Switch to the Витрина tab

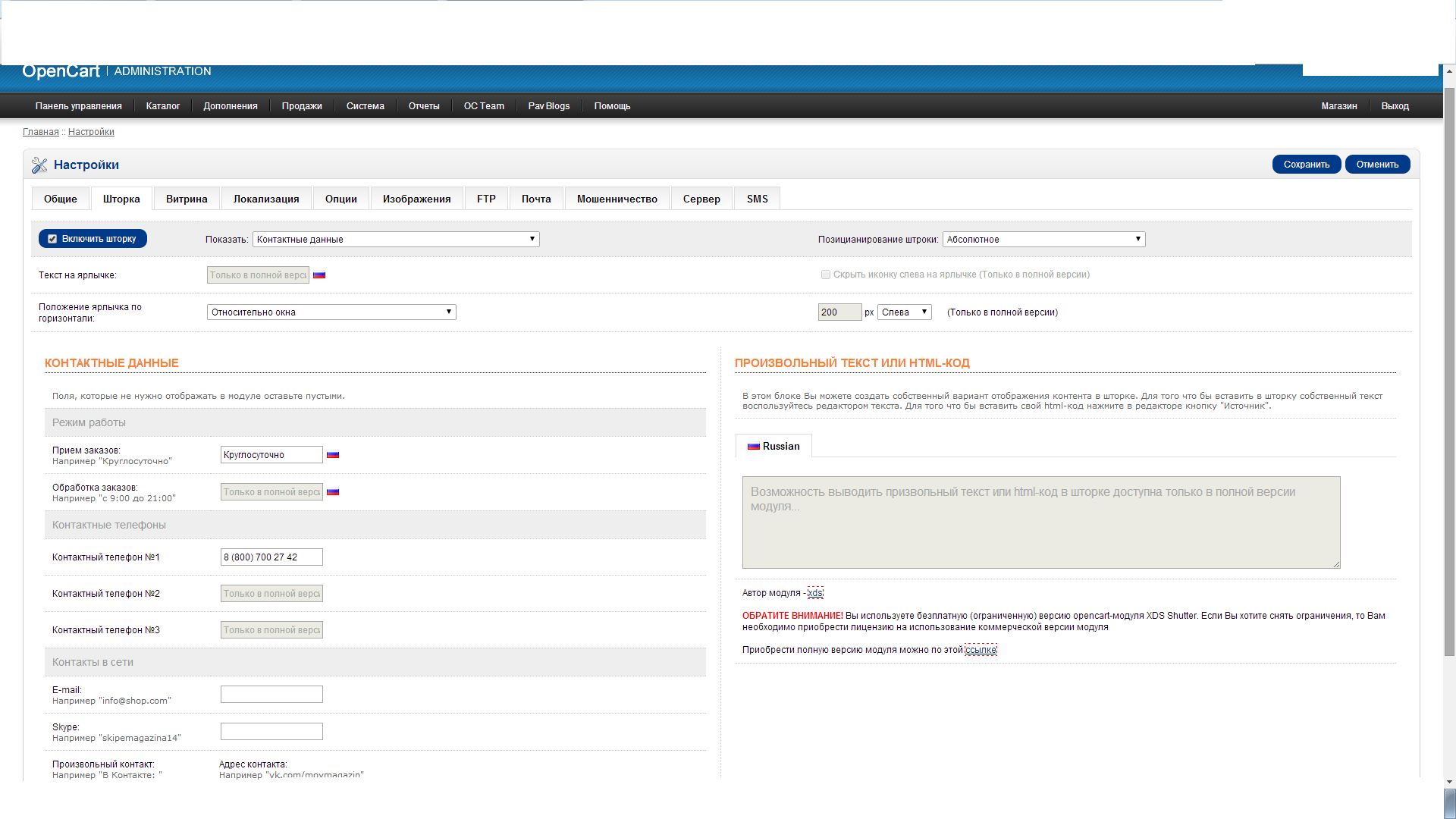coord(187,199)
